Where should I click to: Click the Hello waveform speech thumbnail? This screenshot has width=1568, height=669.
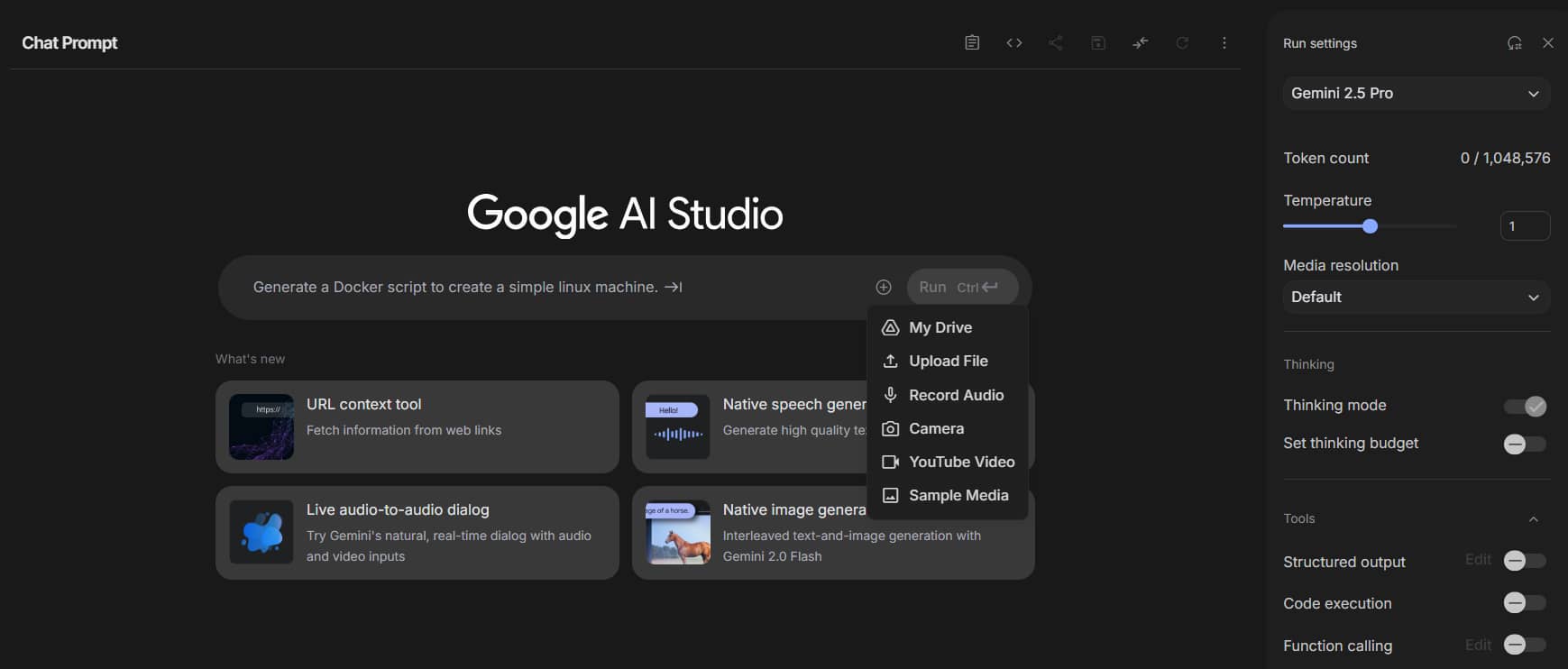678,426
